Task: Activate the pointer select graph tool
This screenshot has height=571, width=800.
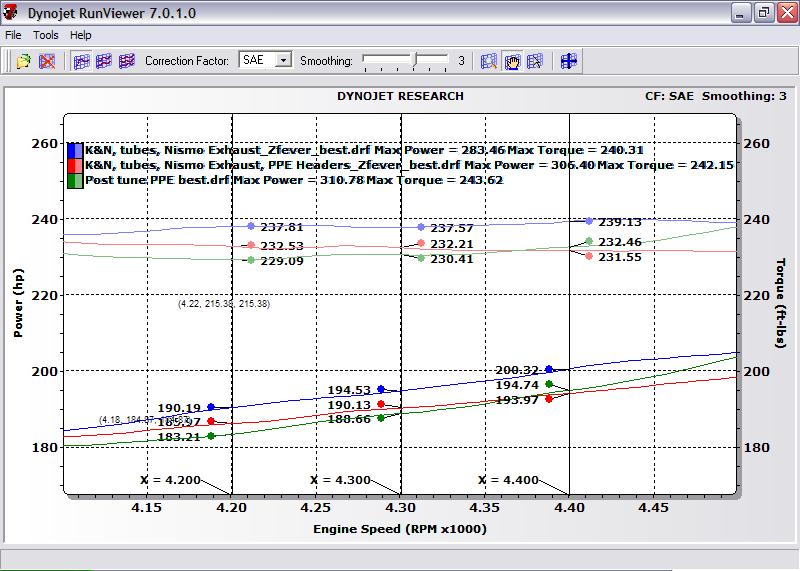Action: [x=534, y=61]
